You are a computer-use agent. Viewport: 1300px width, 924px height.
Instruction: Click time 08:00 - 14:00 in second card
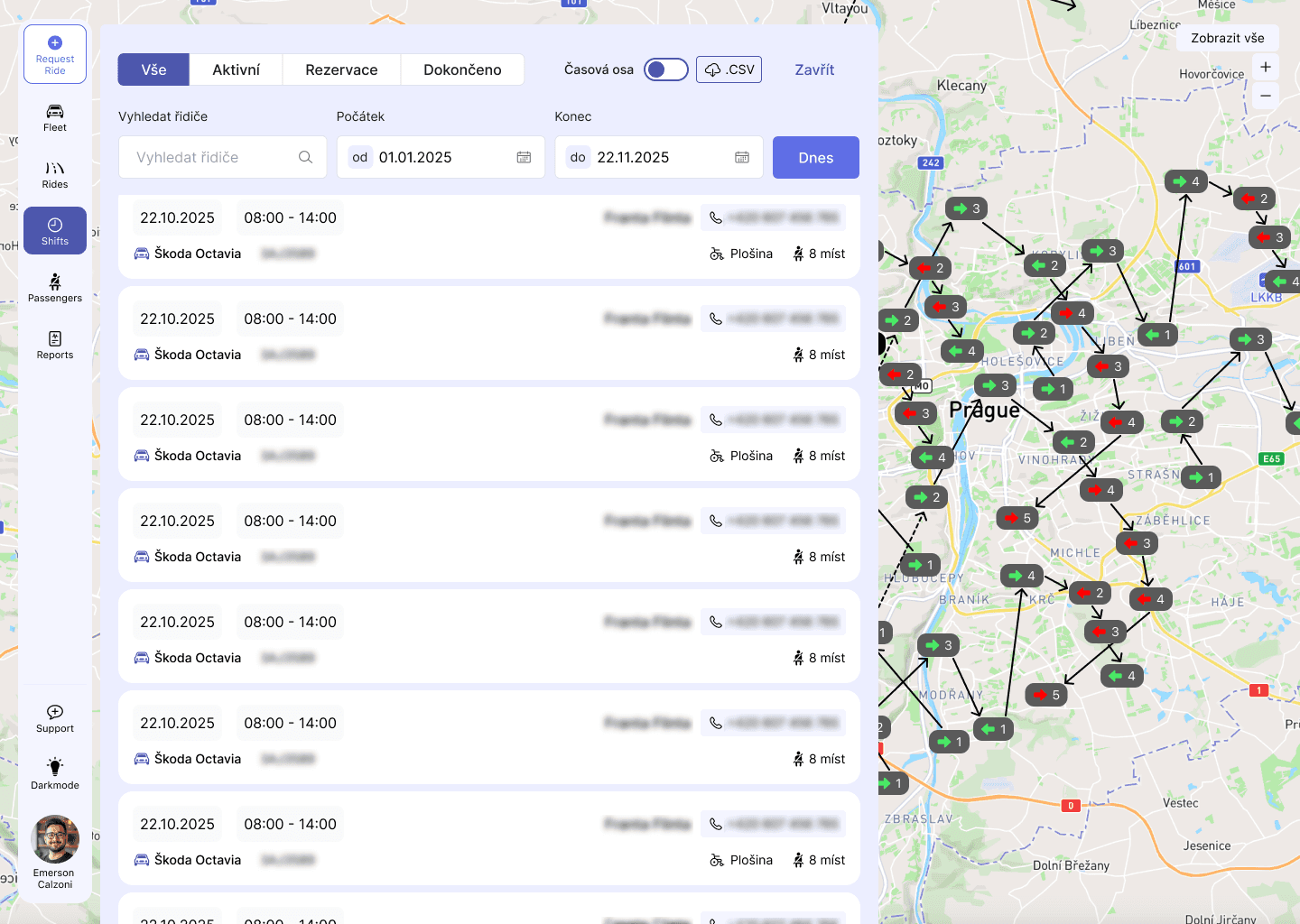click(x=290, y=319)
